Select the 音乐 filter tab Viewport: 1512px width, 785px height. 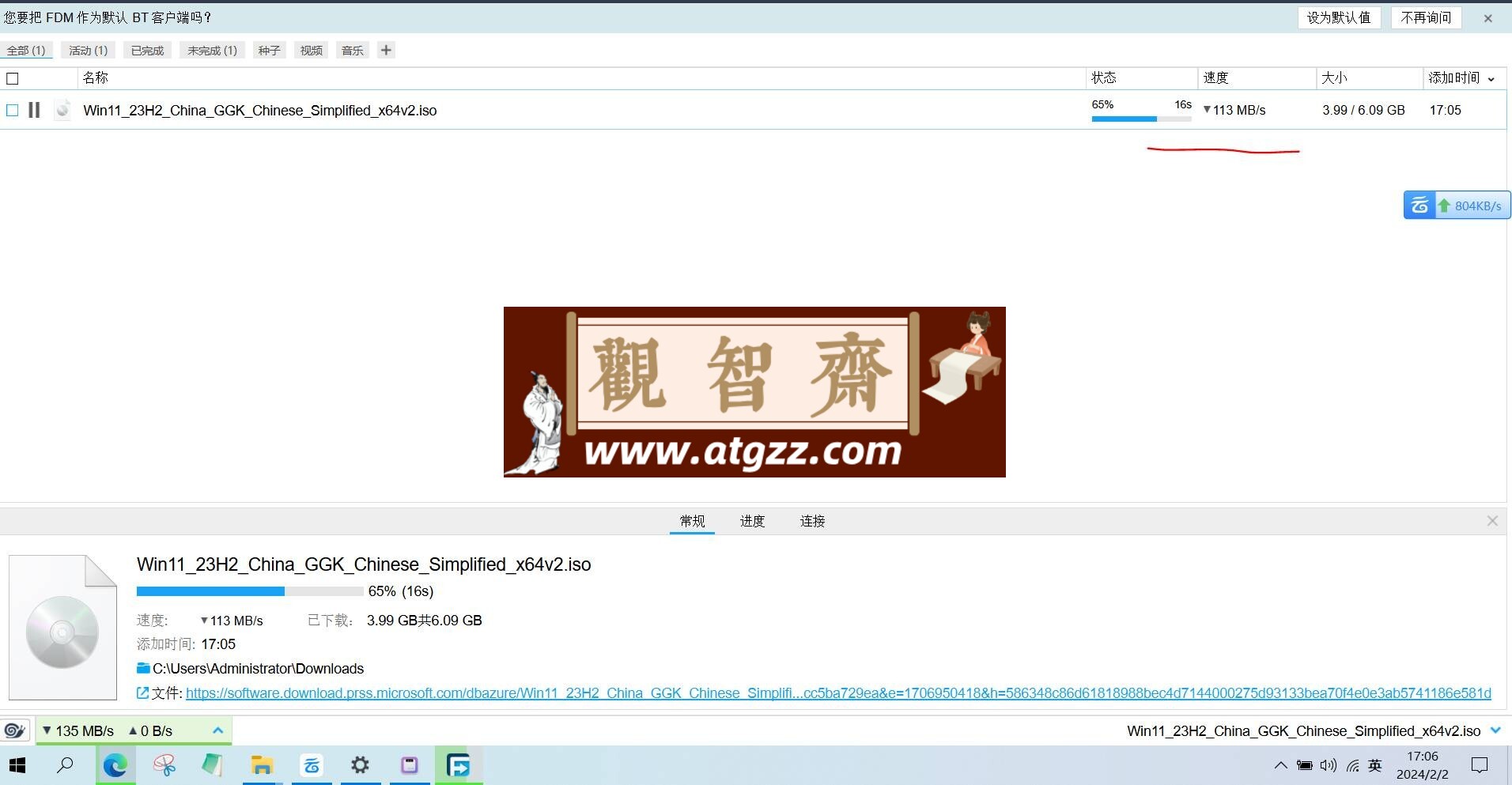(352, 51)
